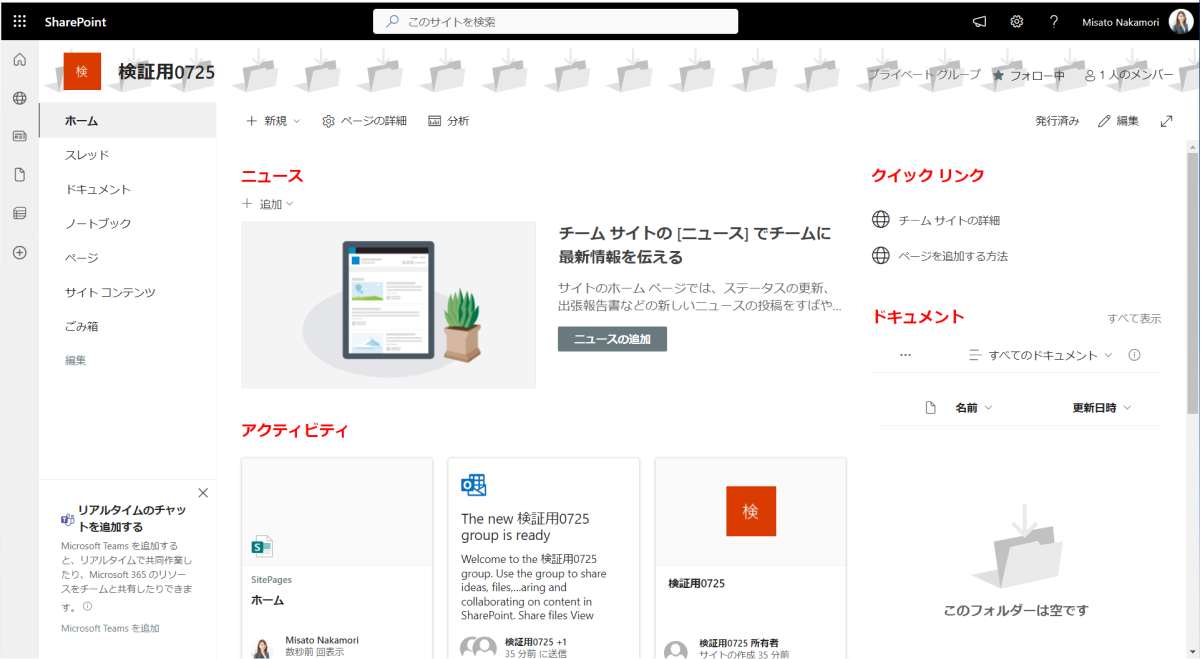This screenshot has height=659, width=1201.
Task: Open the app launcher waffle icon
Action: 19,21
